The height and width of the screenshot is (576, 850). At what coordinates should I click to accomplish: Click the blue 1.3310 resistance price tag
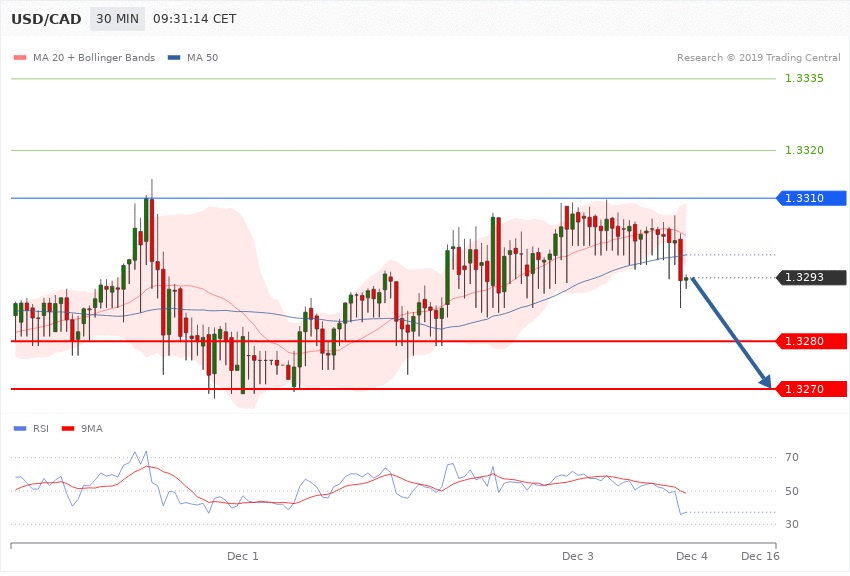click(810, 199)
